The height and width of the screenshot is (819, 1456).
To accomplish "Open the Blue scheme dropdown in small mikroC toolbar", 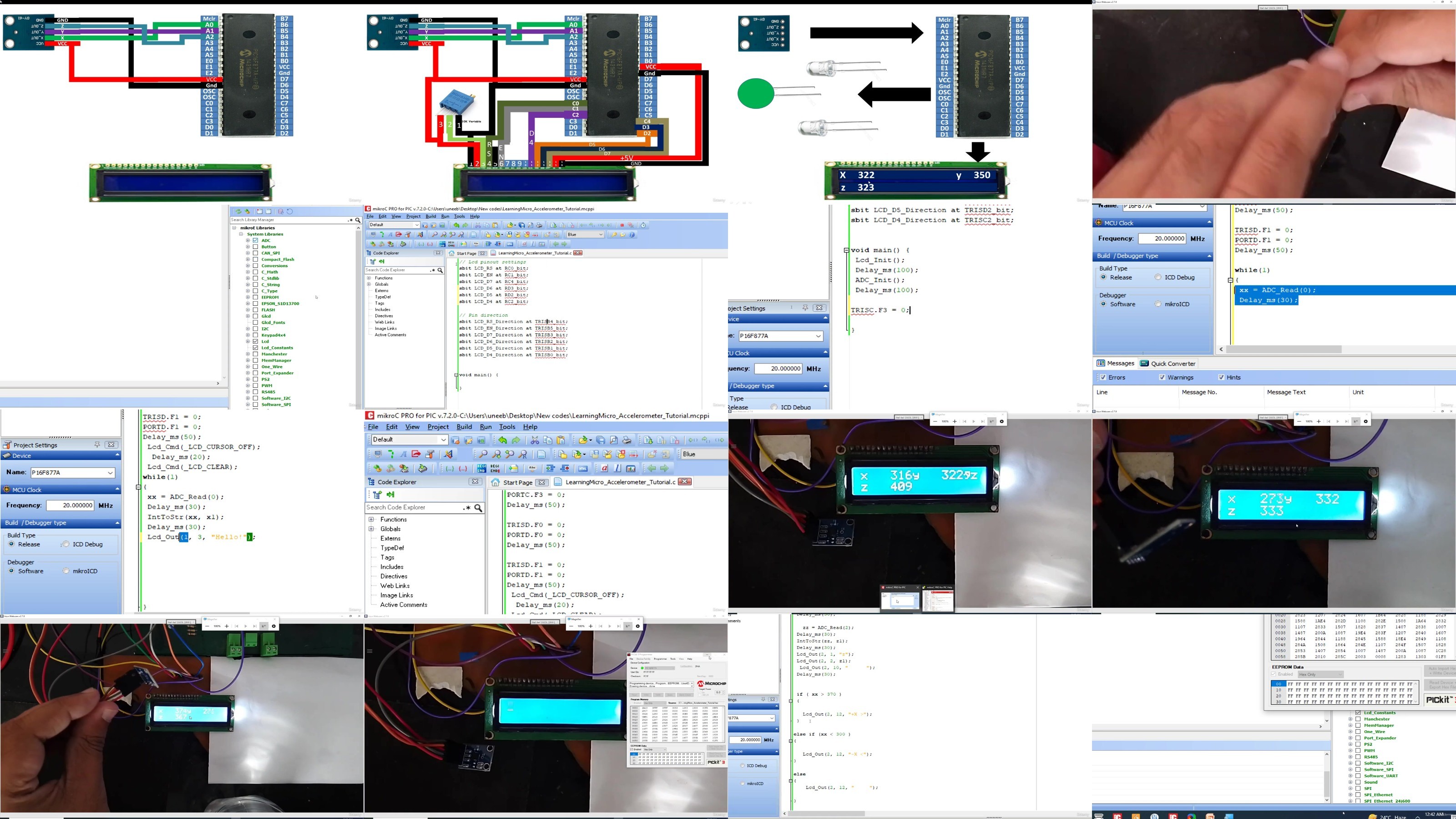I will click(x=586, y=235).
